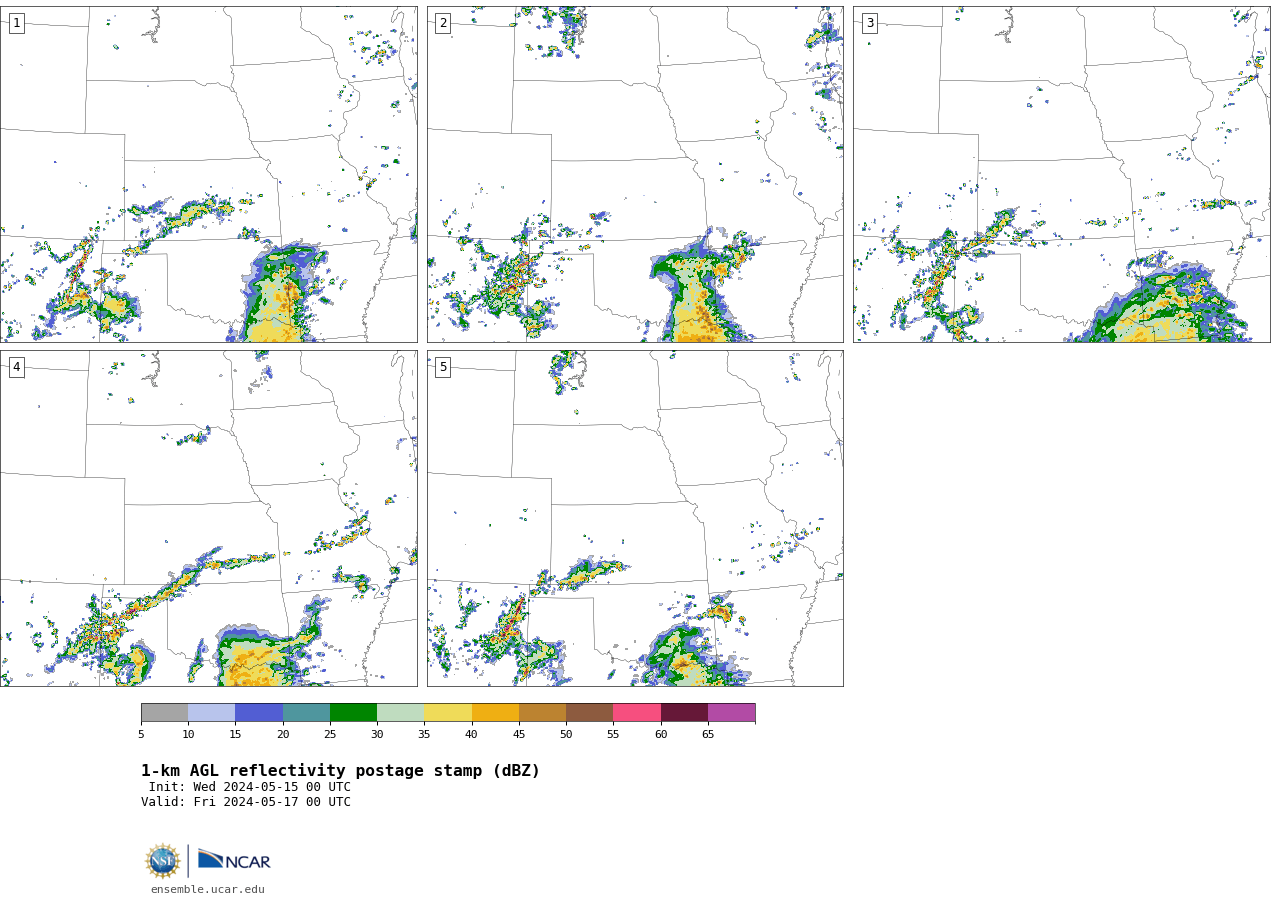This screenshot has height=901, width=1280.
Task: Click the pale green 30-35 dBZ swatch
Action: pyautogui.click(x=401, y=713)
